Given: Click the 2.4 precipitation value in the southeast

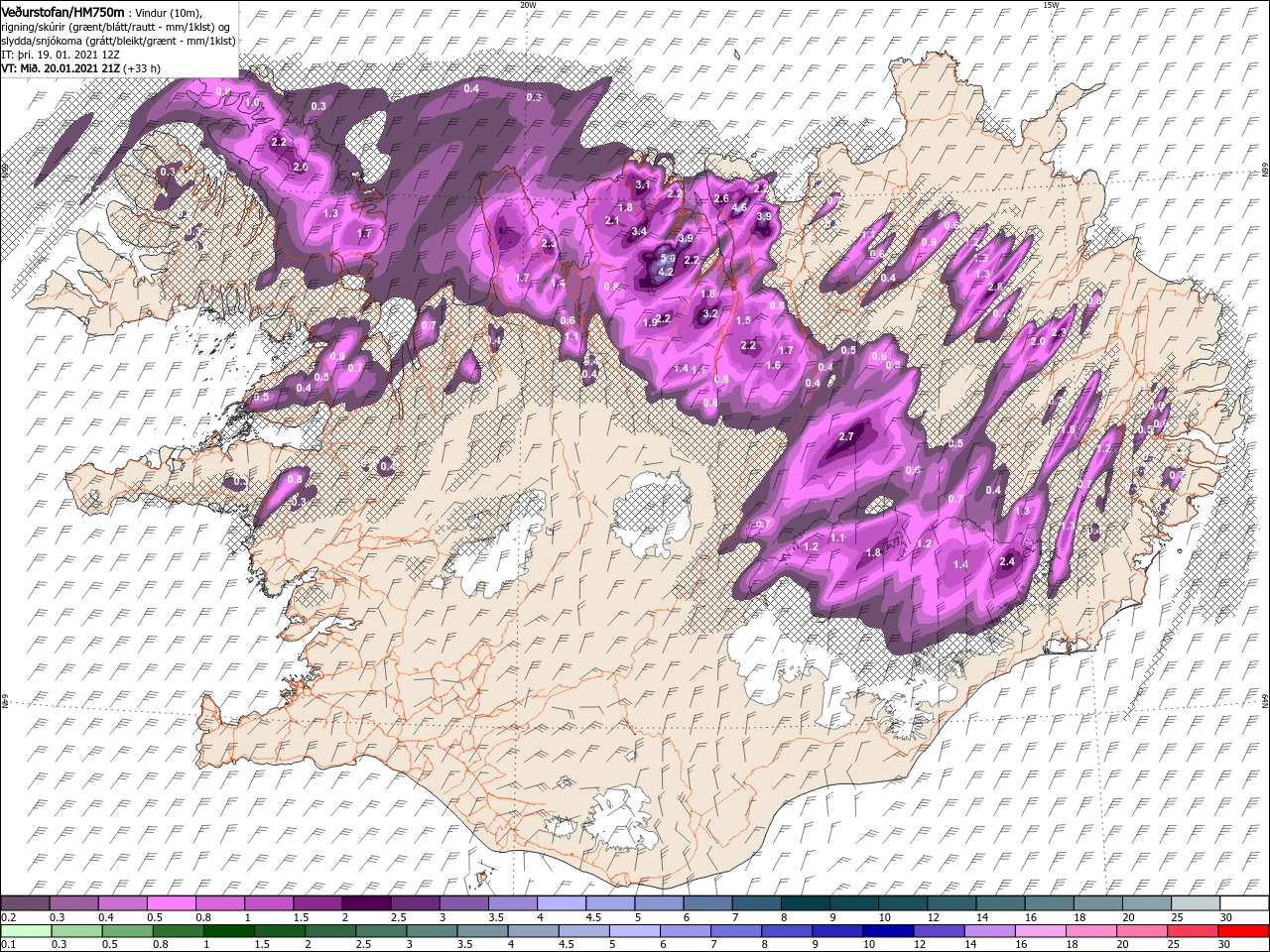Looking at the screenshot, I should [1008, 561].
